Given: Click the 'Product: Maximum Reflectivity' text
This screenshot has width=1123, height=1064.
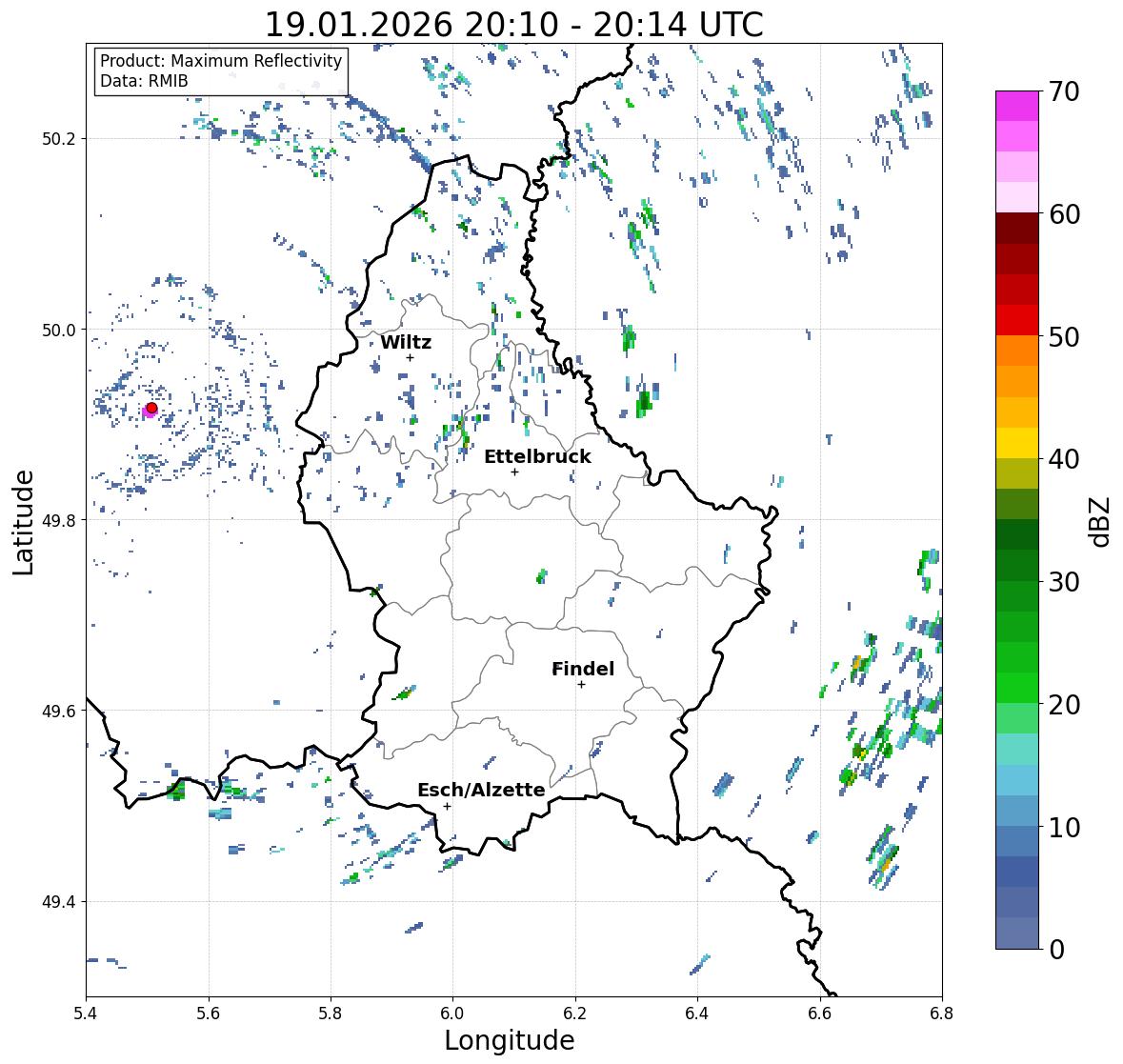Looking at the screenshot, I should pyautogui.click(x=221, y=61).
